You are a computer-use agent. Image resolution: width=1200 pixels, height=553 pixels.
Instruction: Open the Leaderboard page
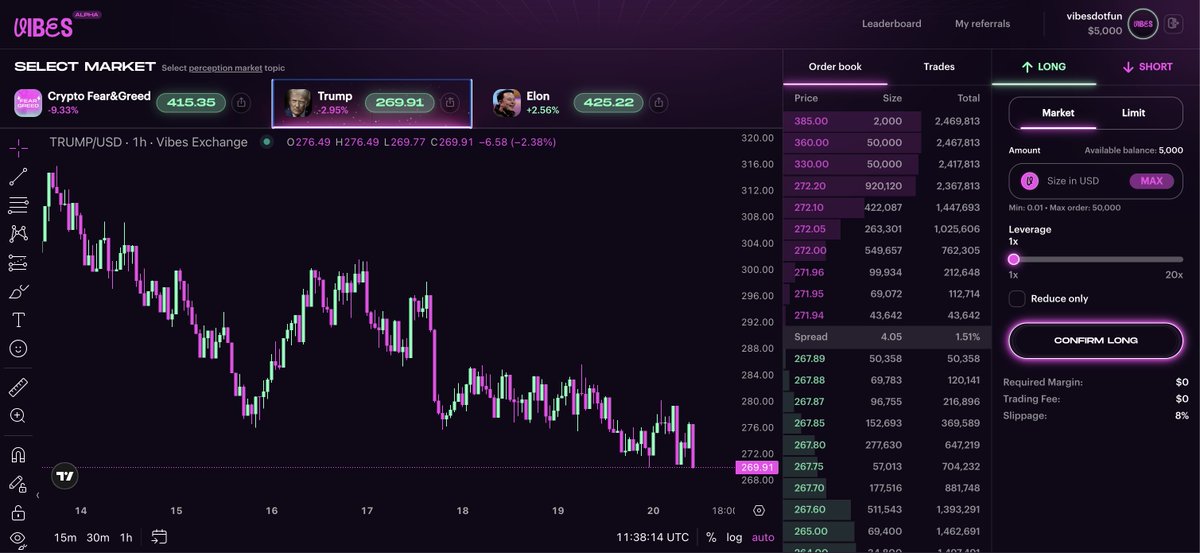[892, 24]
